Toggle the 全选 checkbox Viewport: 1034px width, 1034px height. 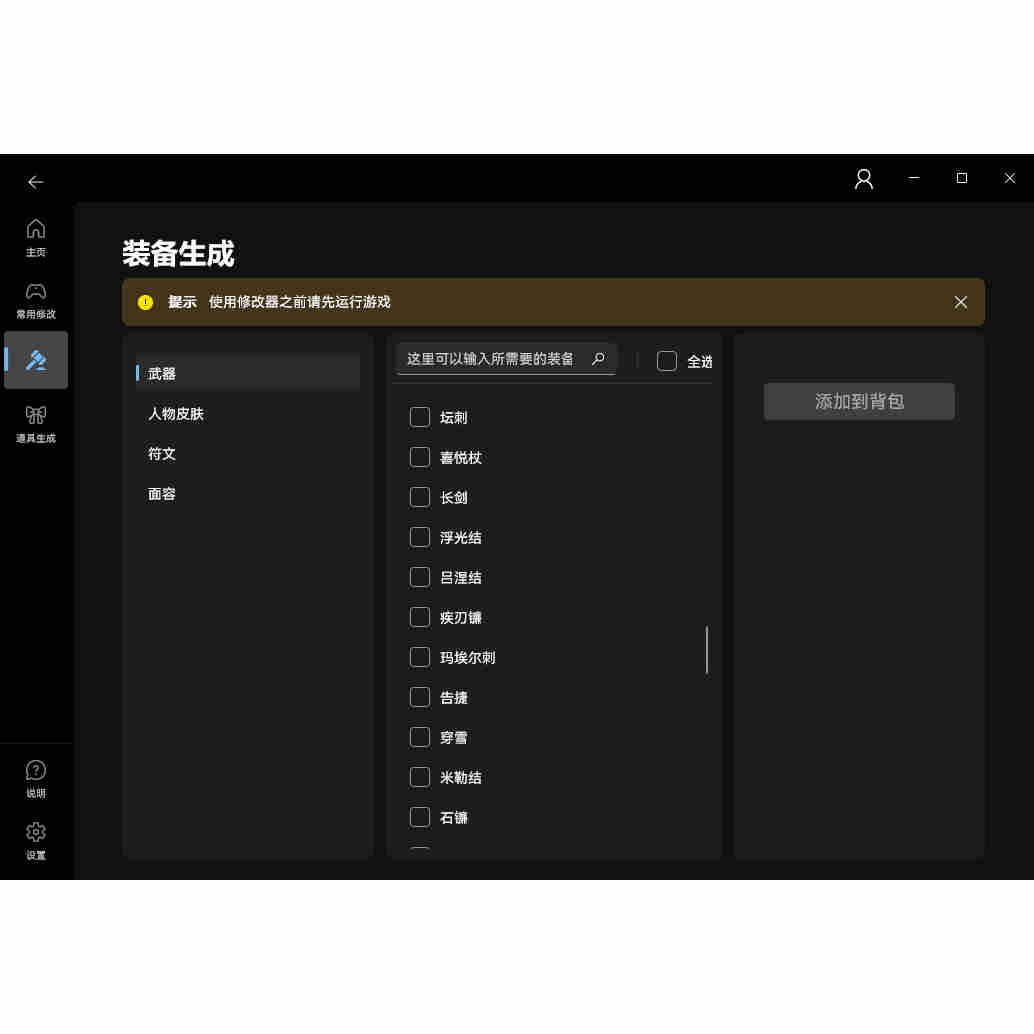click(x=667, y=361)
